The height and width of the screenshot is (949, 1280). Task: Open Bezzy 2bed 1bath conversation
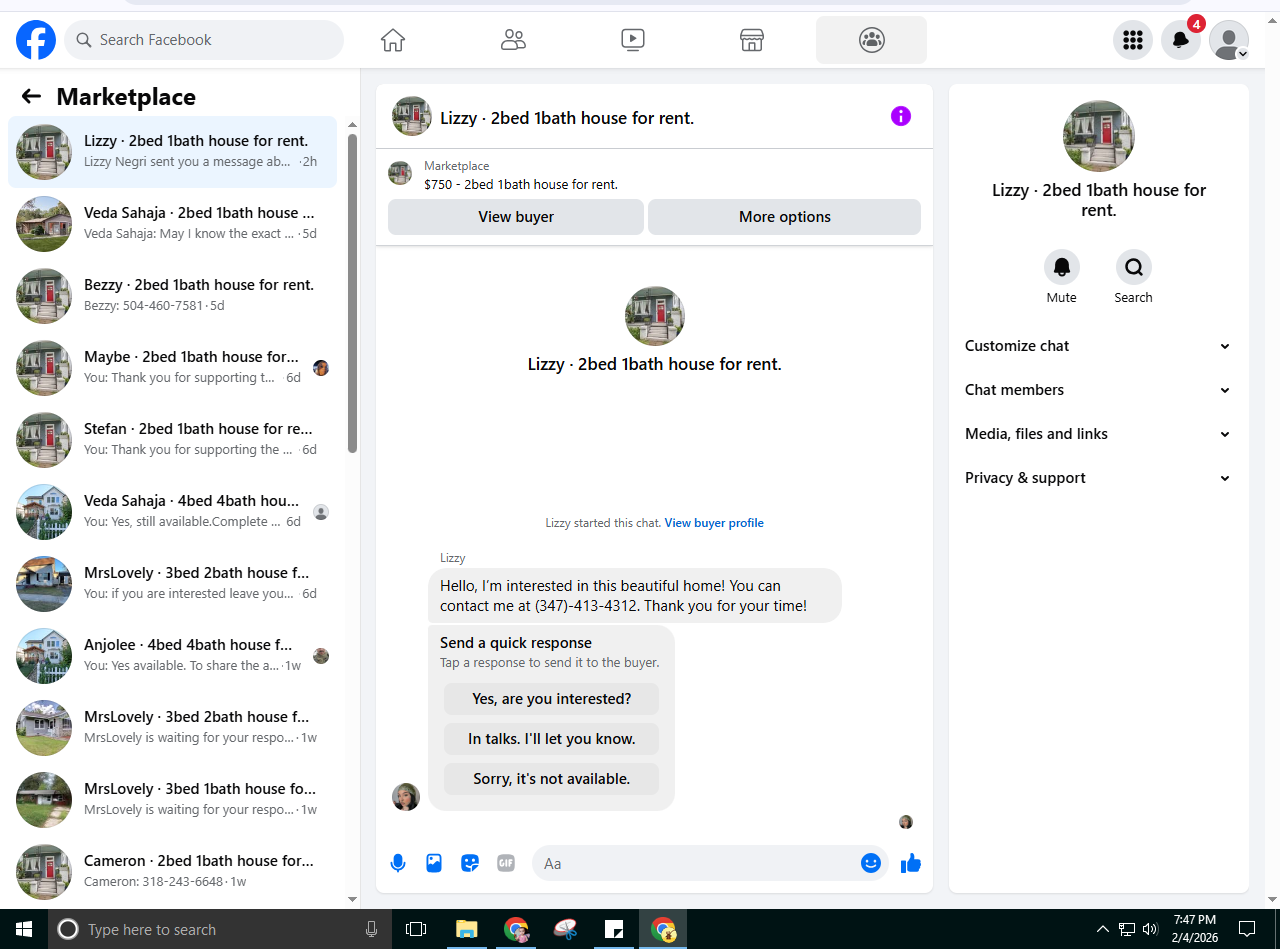[172, 296]
